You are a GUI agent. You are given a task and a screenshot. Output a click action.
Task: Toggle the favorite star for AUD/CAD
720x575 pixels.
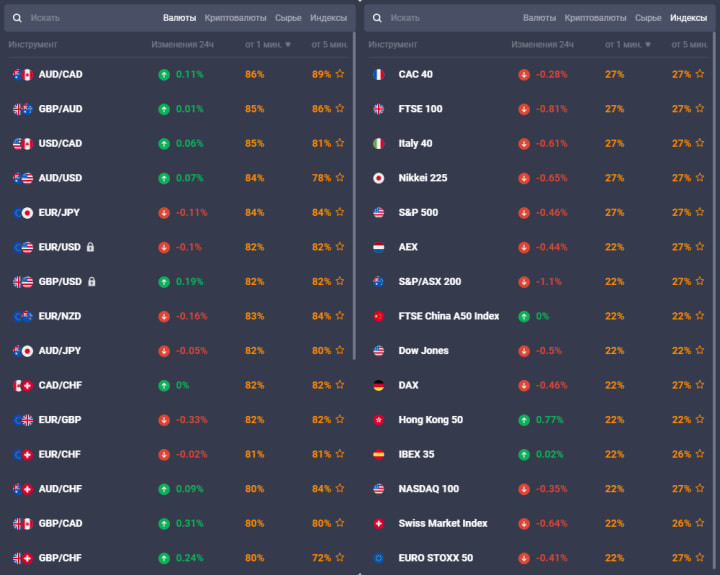click(339, 75)
